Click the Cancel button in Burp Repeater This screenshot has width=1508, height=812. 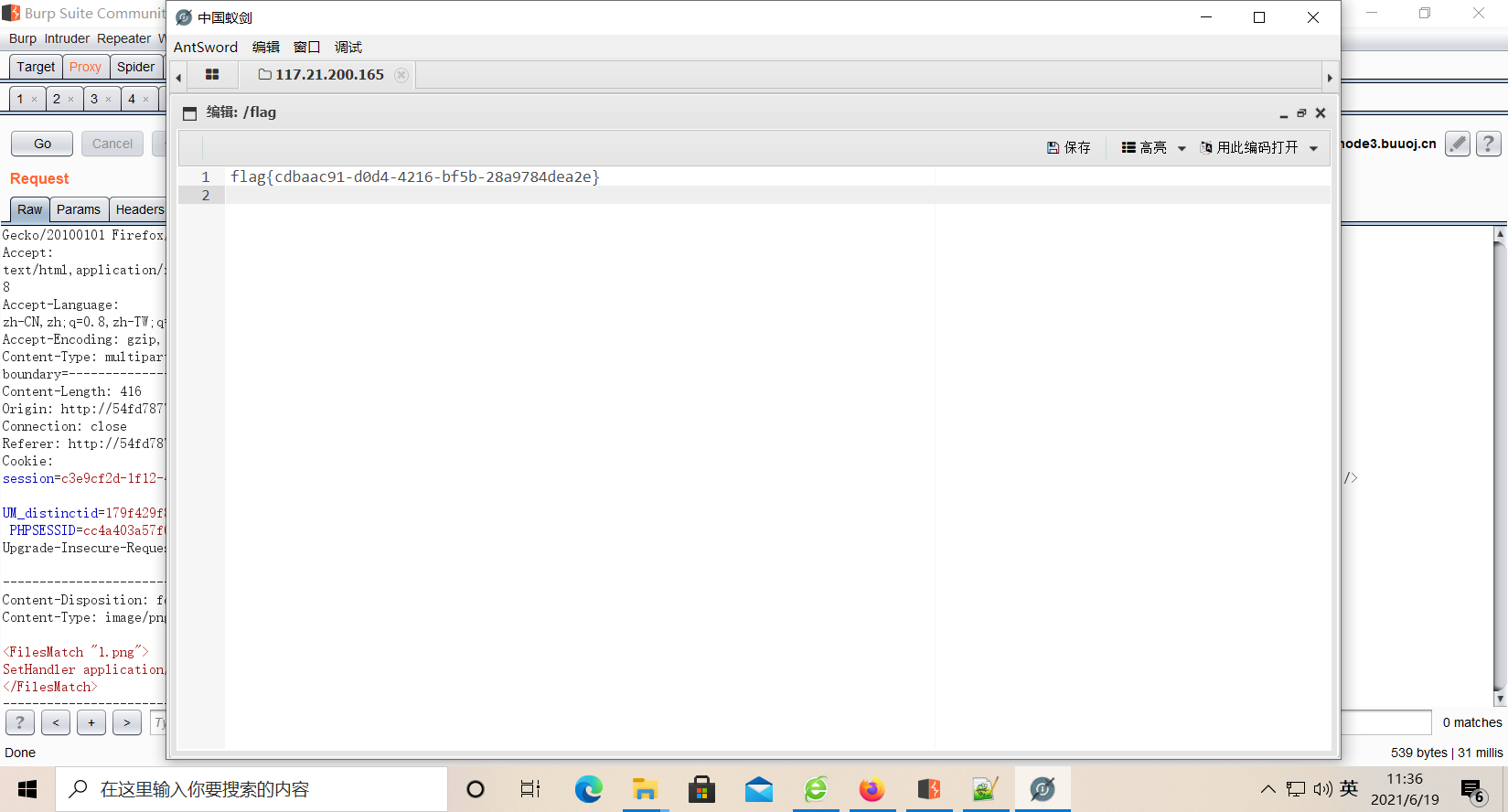(112, 144)
